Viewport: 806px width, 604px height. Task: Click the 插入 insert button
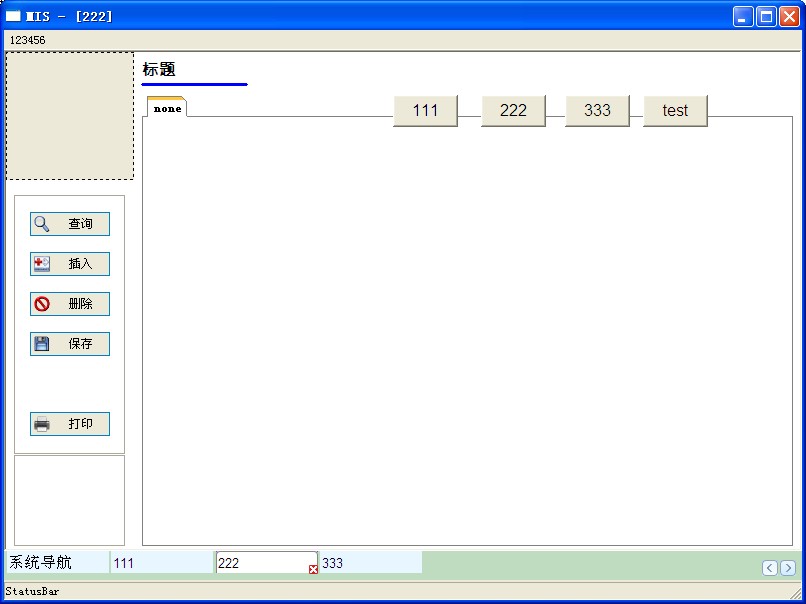[x=70, y=264]
